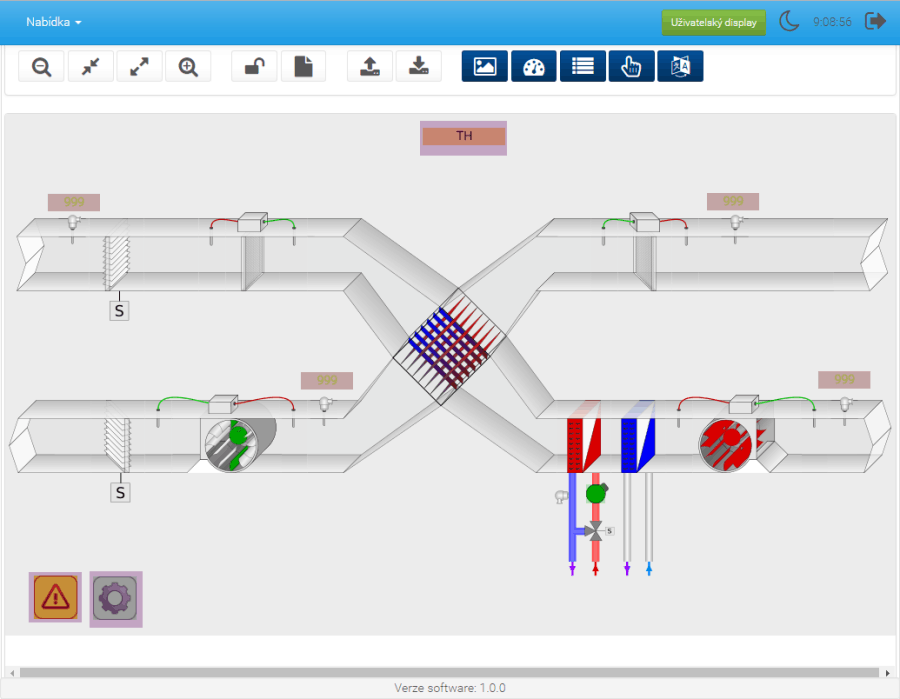Click the TH label box

pyautogui.click(x=464, y=137)
